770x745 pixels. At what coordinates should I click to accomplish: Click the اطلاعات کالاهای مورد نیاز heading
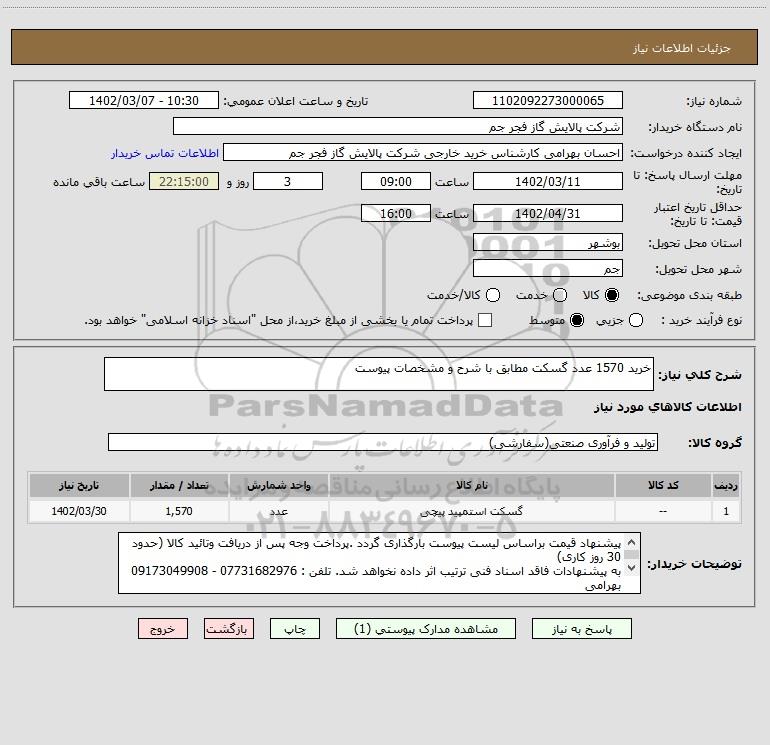[x=668, y=407]
